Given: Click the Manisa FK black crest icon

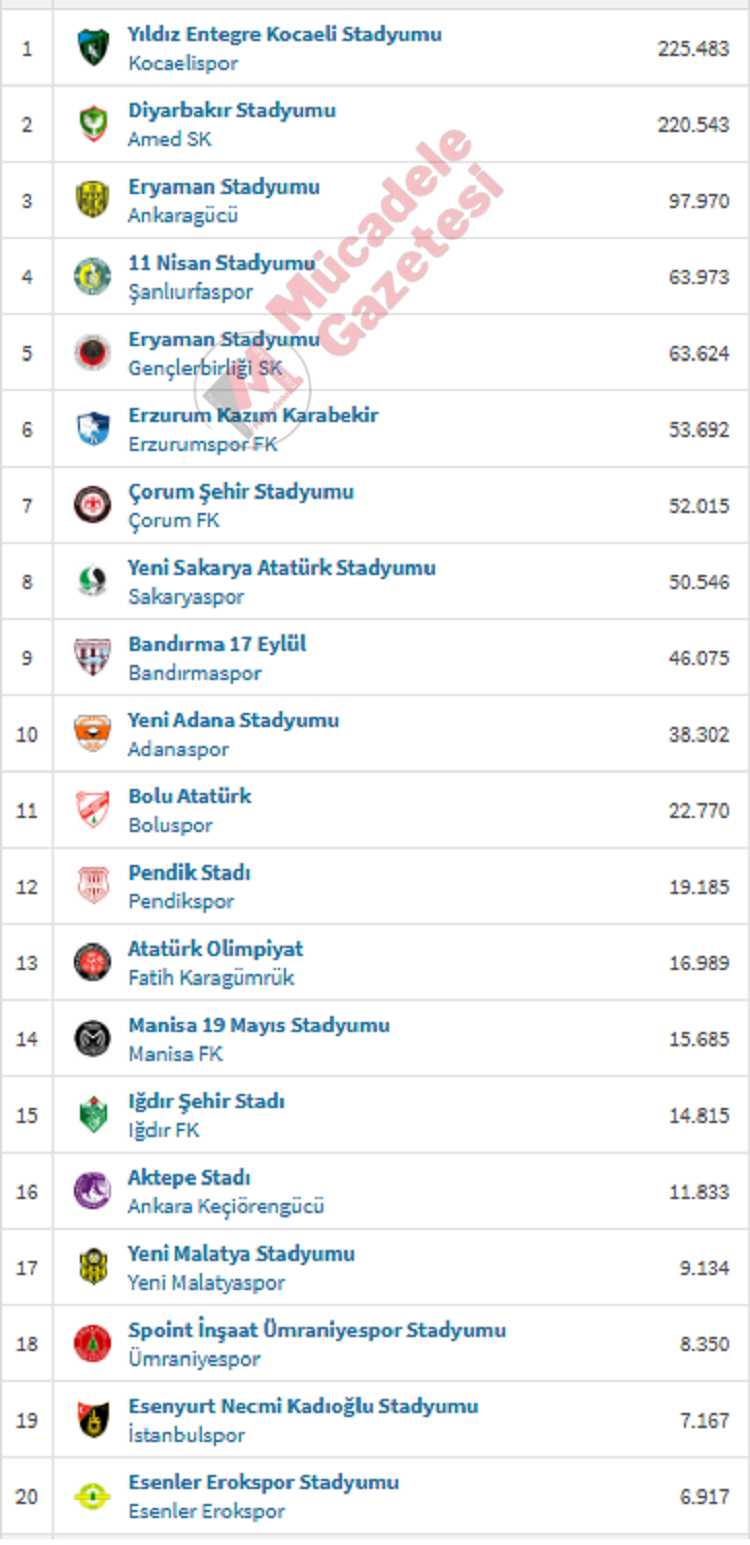Looking at the screenshot, I should click(93, 1039).
